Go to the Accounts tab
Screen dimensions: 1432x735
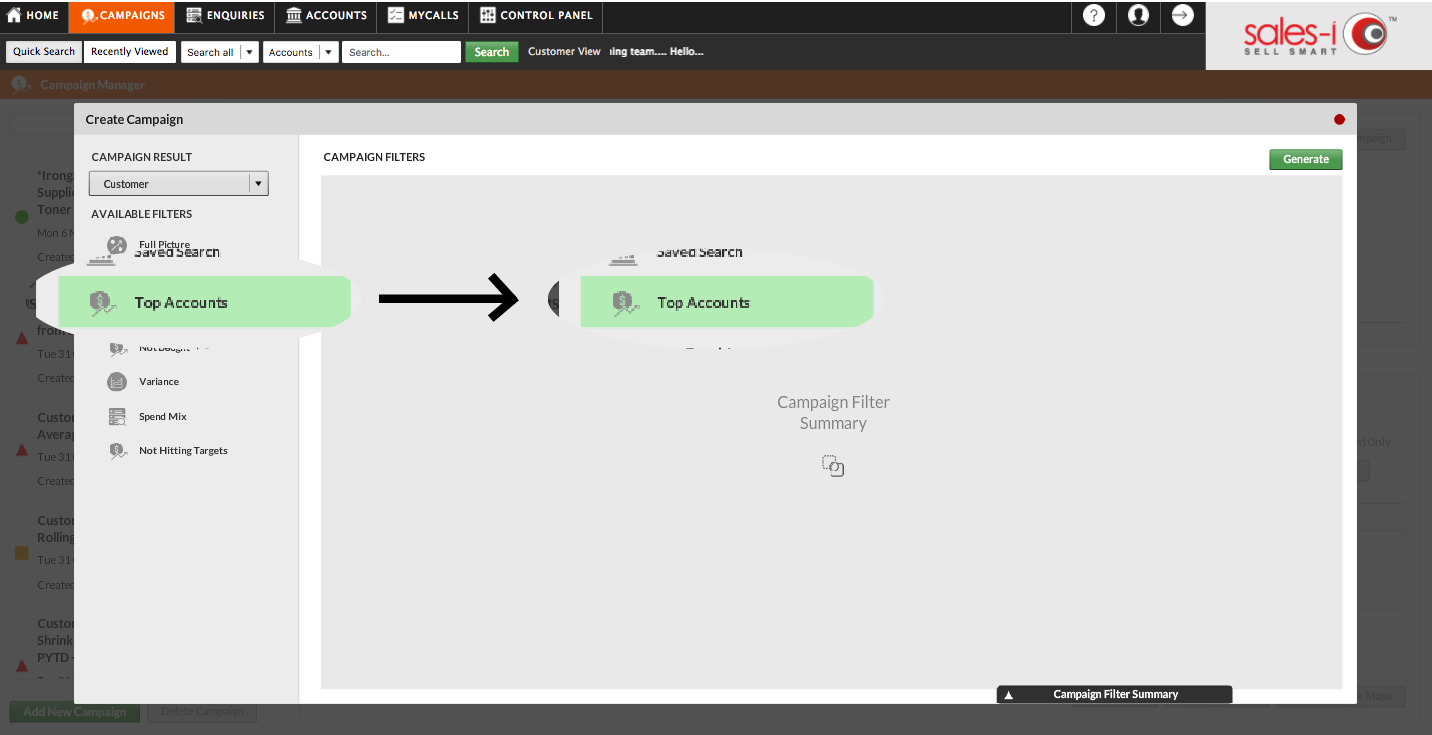pyautogui.click(x=326, y=16)
